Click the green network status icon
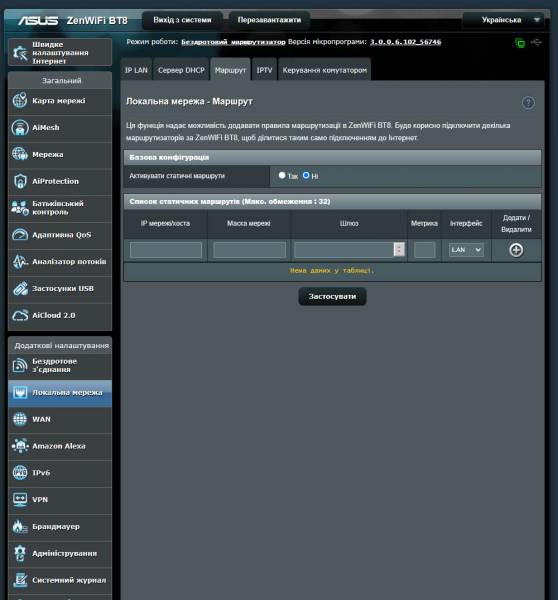Viewport: 558px width, 600px height. pos(520,42)
